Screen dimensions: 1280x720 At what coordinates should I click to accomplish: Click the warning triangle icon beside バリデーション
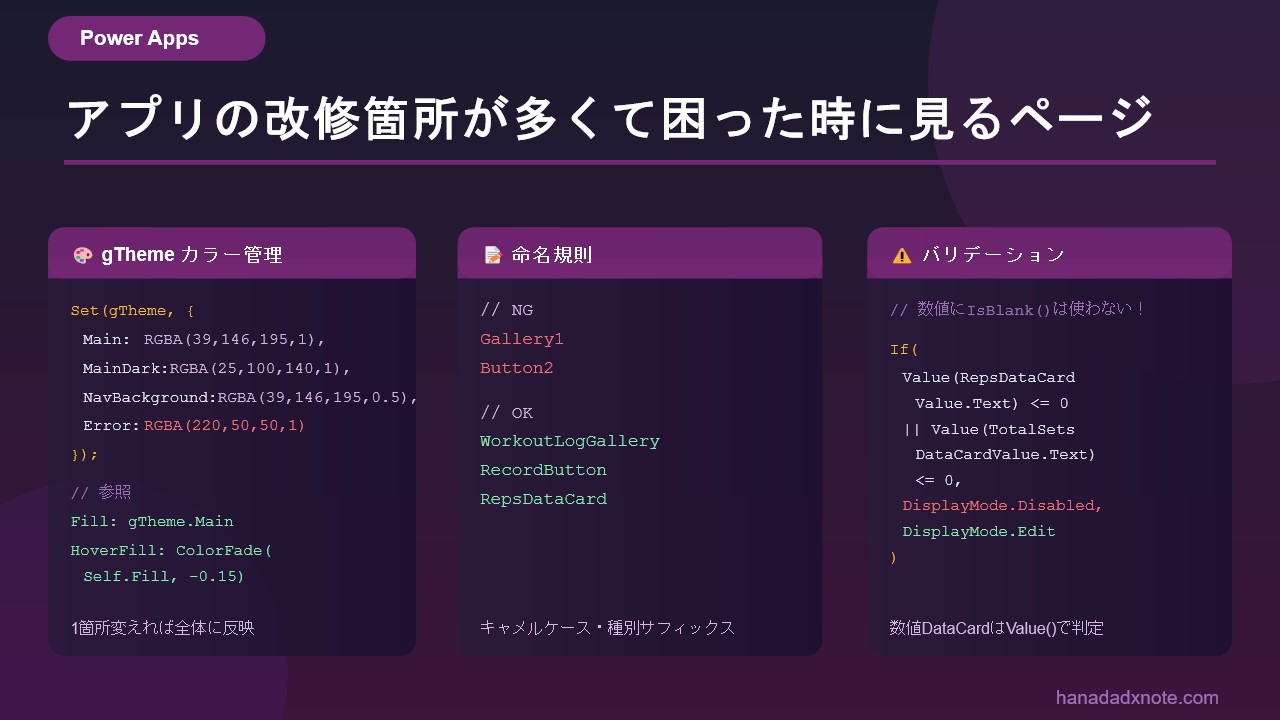[x=902, y=255]
